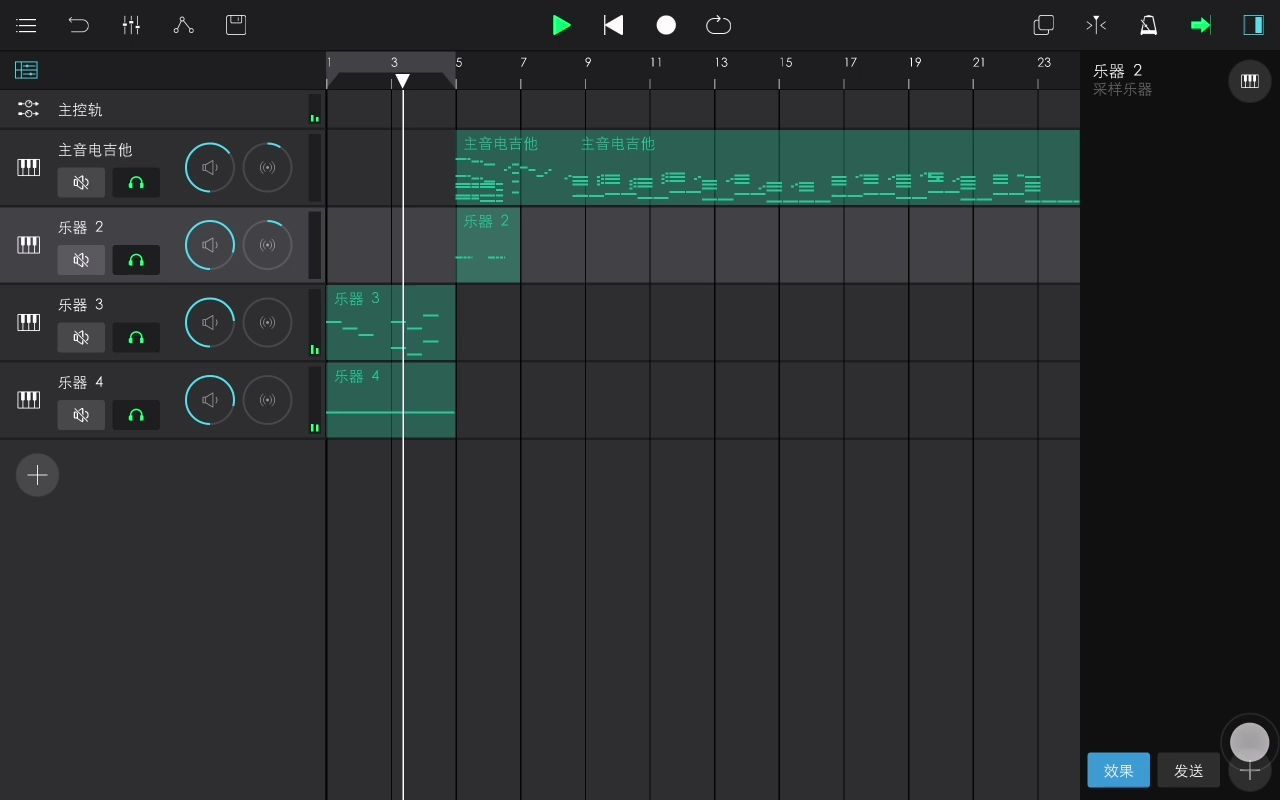Viewport: 1280px width, 800px height.
Task: Select the 乐器 4 clip in timeline
Action: 391,400
